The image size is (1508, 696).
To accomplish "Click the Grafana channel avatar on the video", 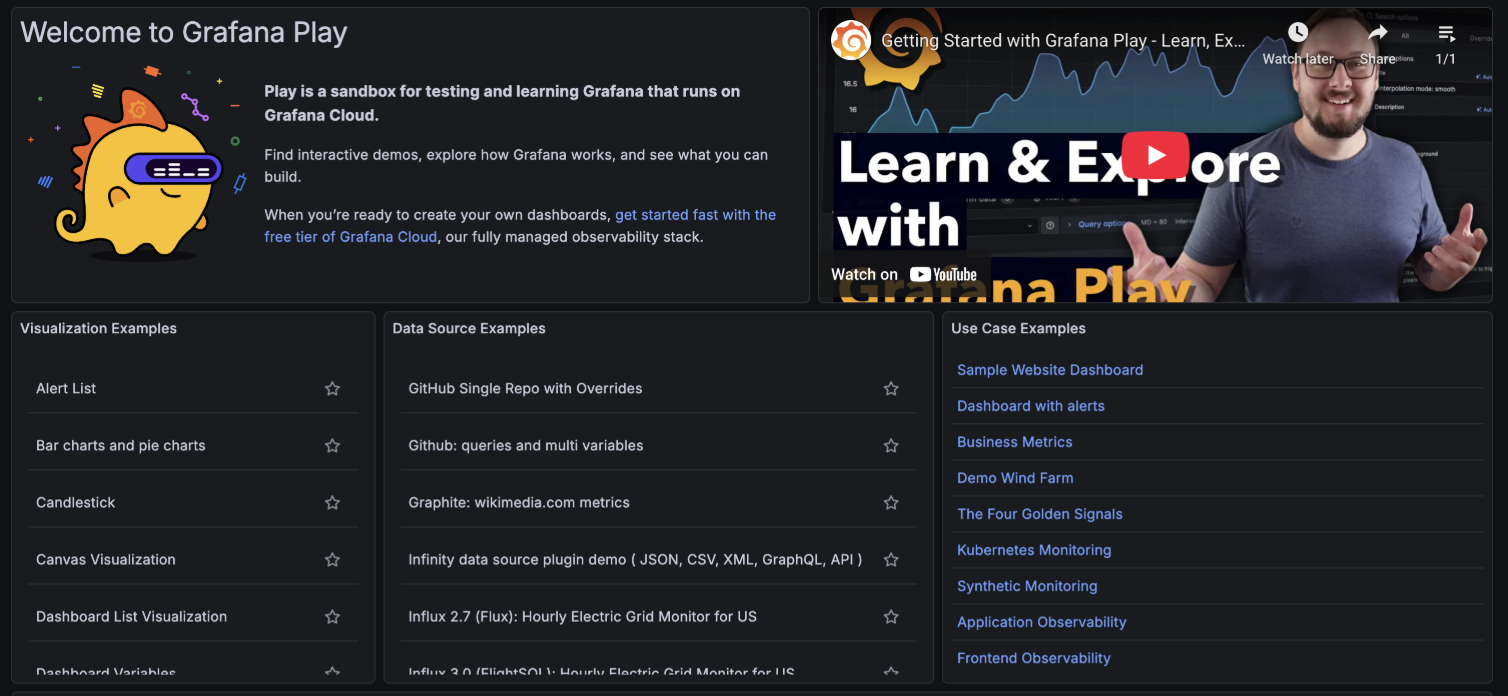I will pos(851,40).
